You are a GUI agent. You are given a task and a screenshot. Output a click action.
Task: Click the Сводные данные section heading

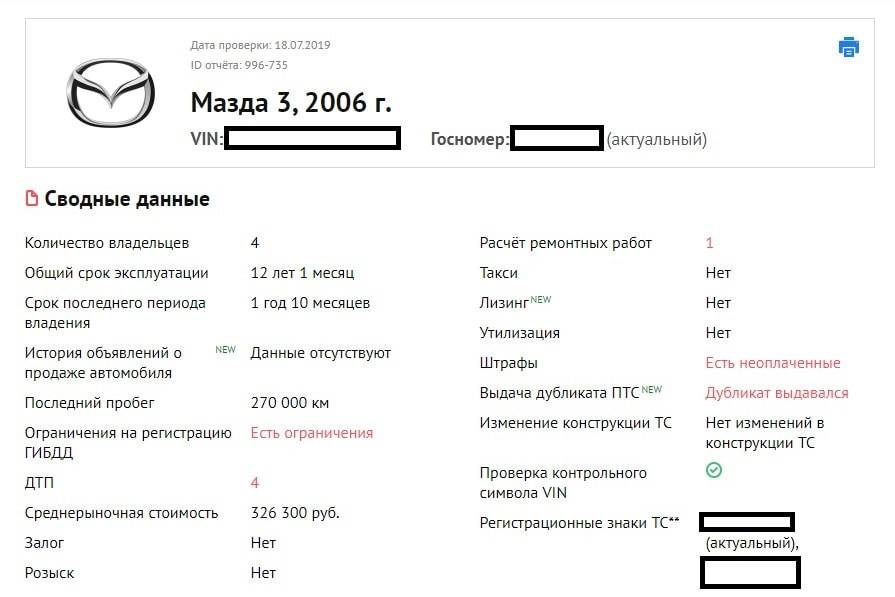coord(127,199)
